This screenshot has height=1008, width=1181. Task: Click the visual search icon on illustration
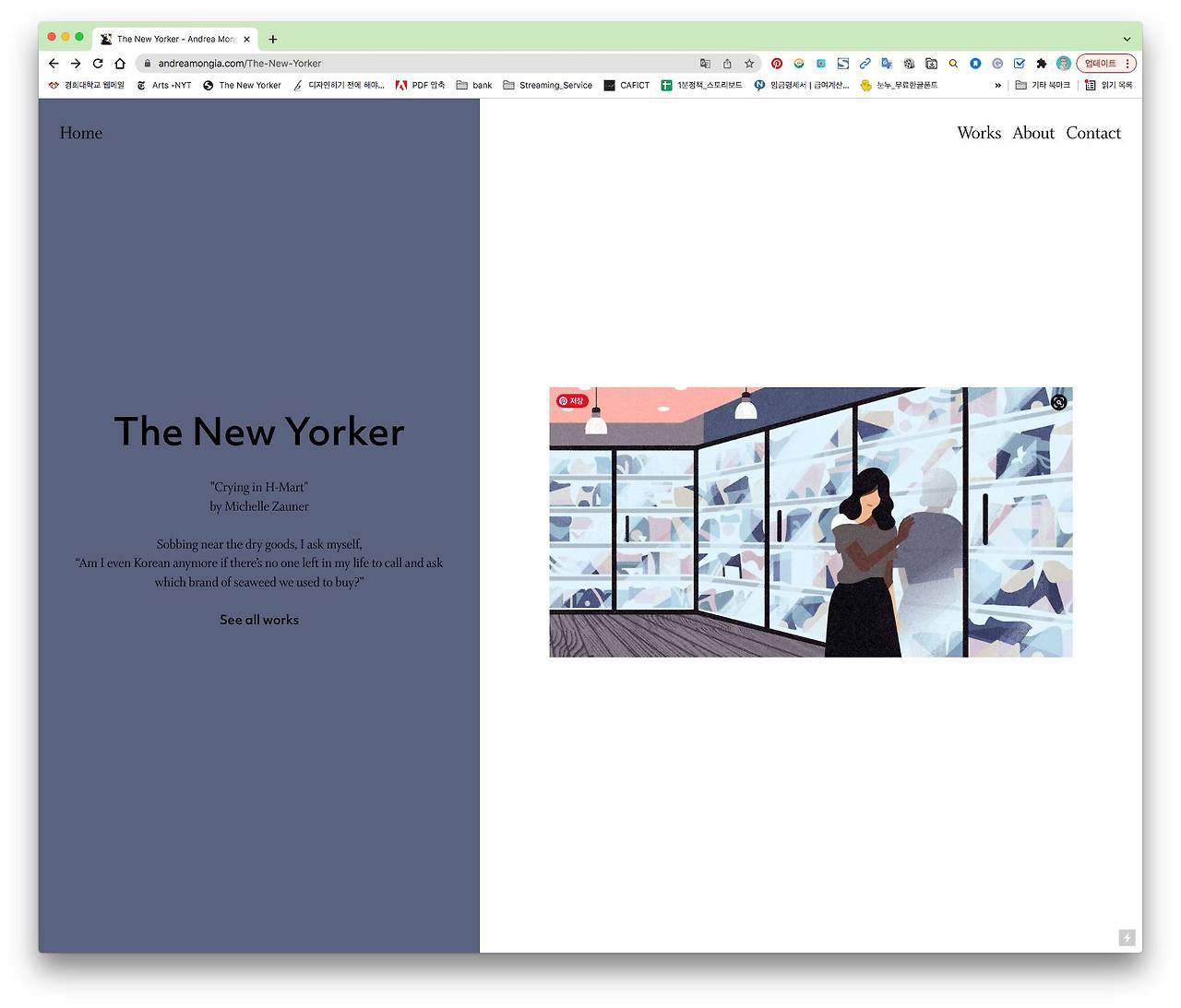tap(1059, 402)
